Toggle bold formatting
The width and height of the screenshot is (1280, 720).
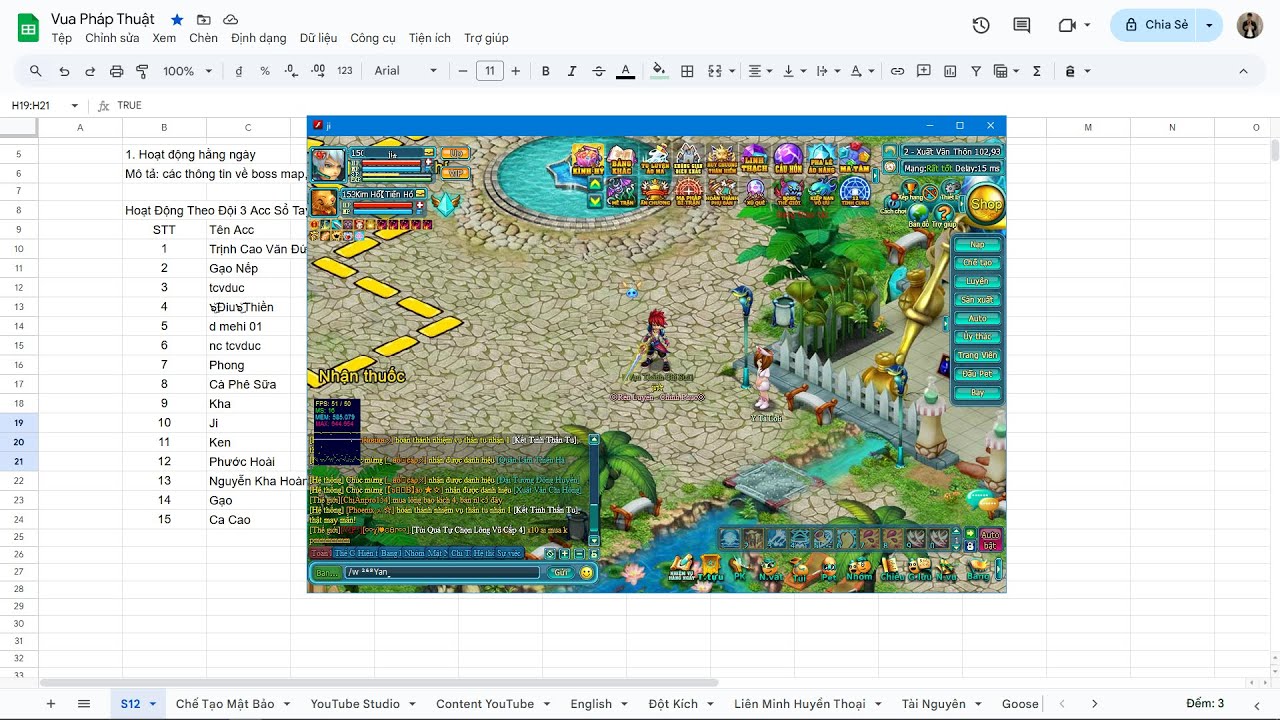tap(546, 71)
